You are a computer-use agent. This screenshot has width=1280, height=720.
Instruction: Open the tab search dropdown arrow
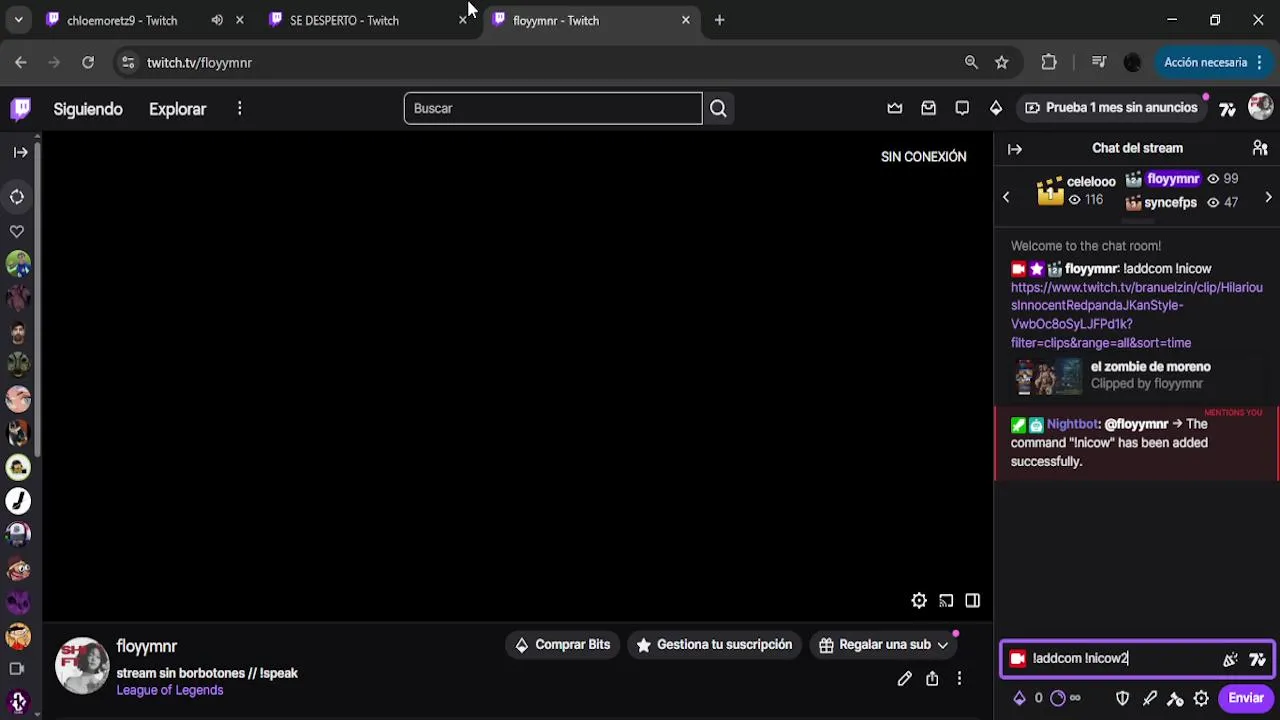click(18, 20)
